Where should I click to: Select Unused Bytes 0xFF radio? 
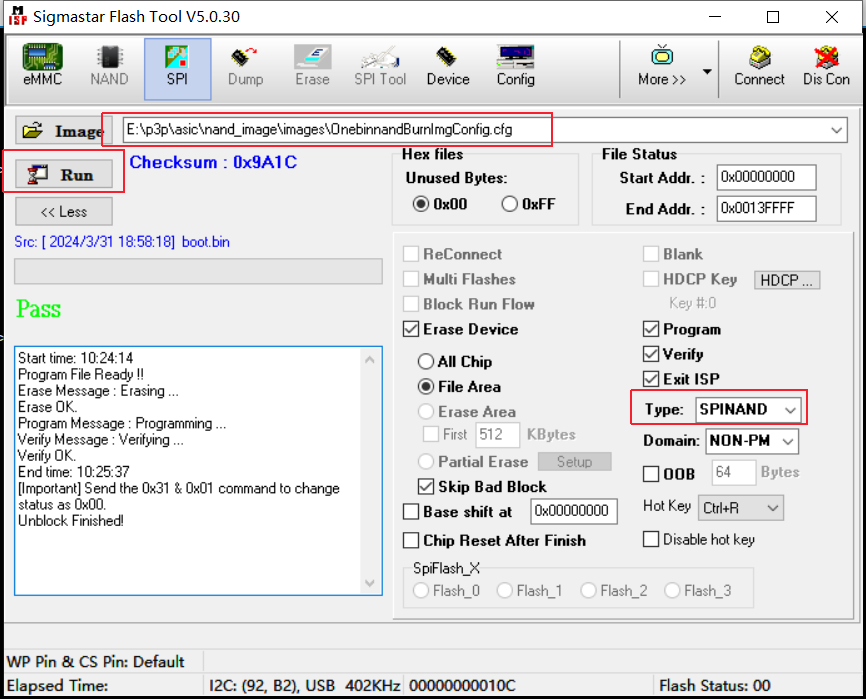pos(509,204)
